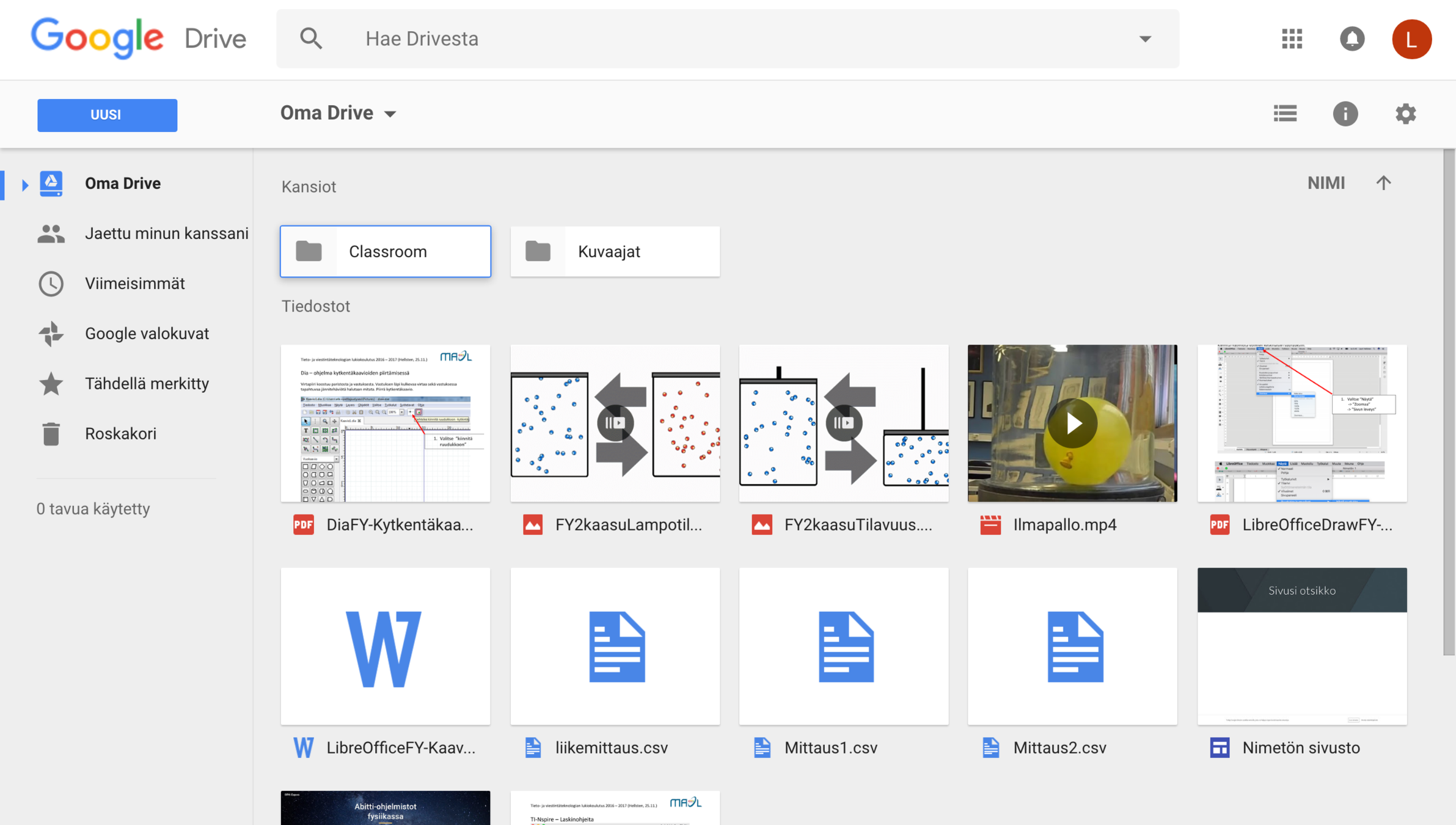Viewport: 1456px width, 825px height.
Task: Open Viimeisimmät in the sidebar
Action: [134, 284]
